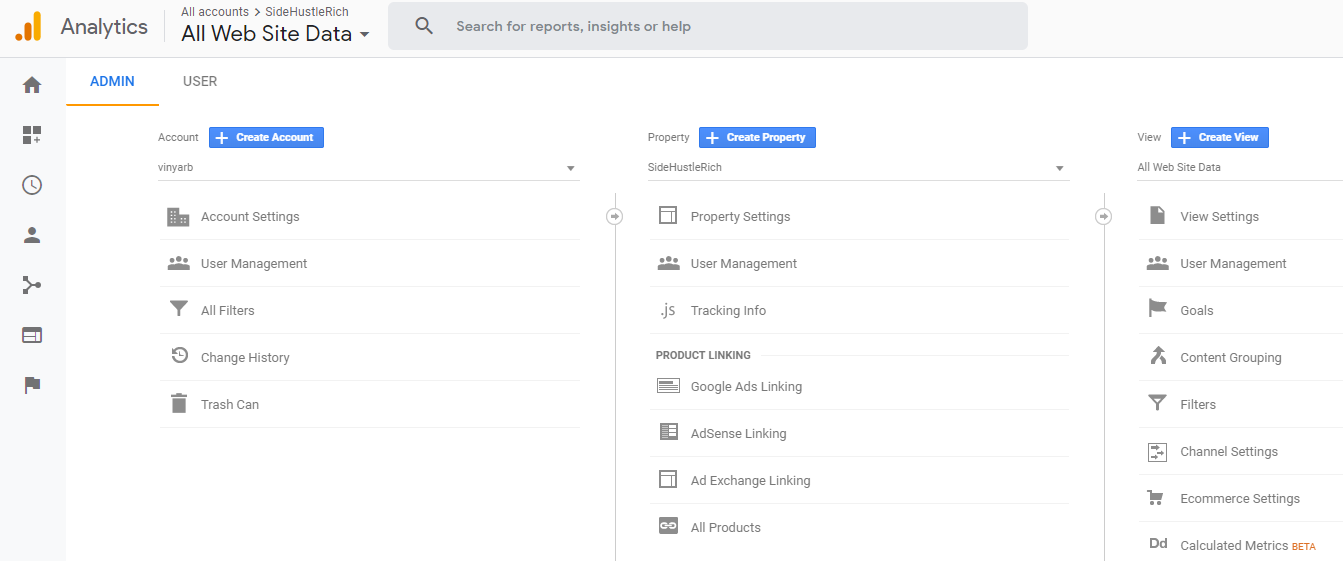Screen dimensions: 1343x561
Task: Click the Create View button
Action: pos(1220,137)
